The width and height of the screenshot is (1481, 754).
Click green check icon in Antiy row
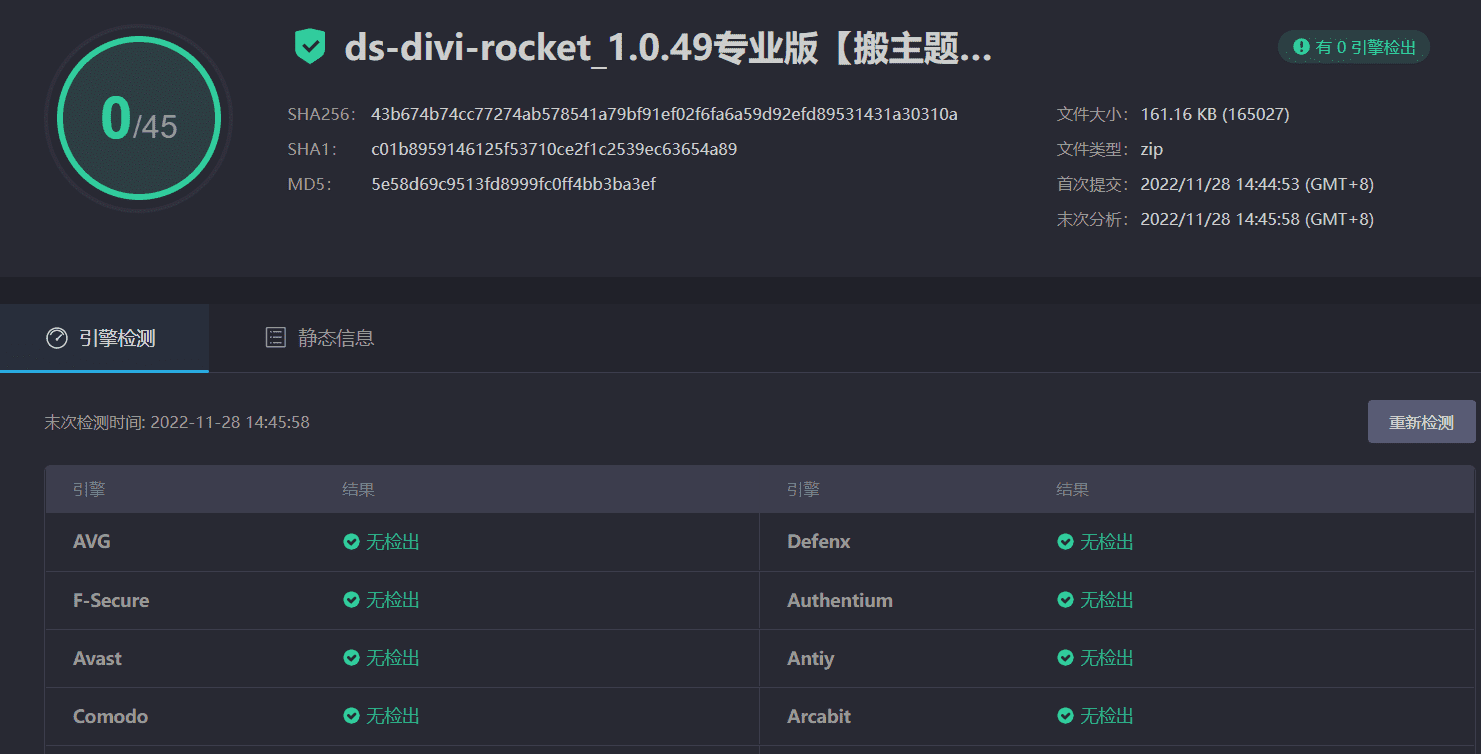click(1066, 658)
